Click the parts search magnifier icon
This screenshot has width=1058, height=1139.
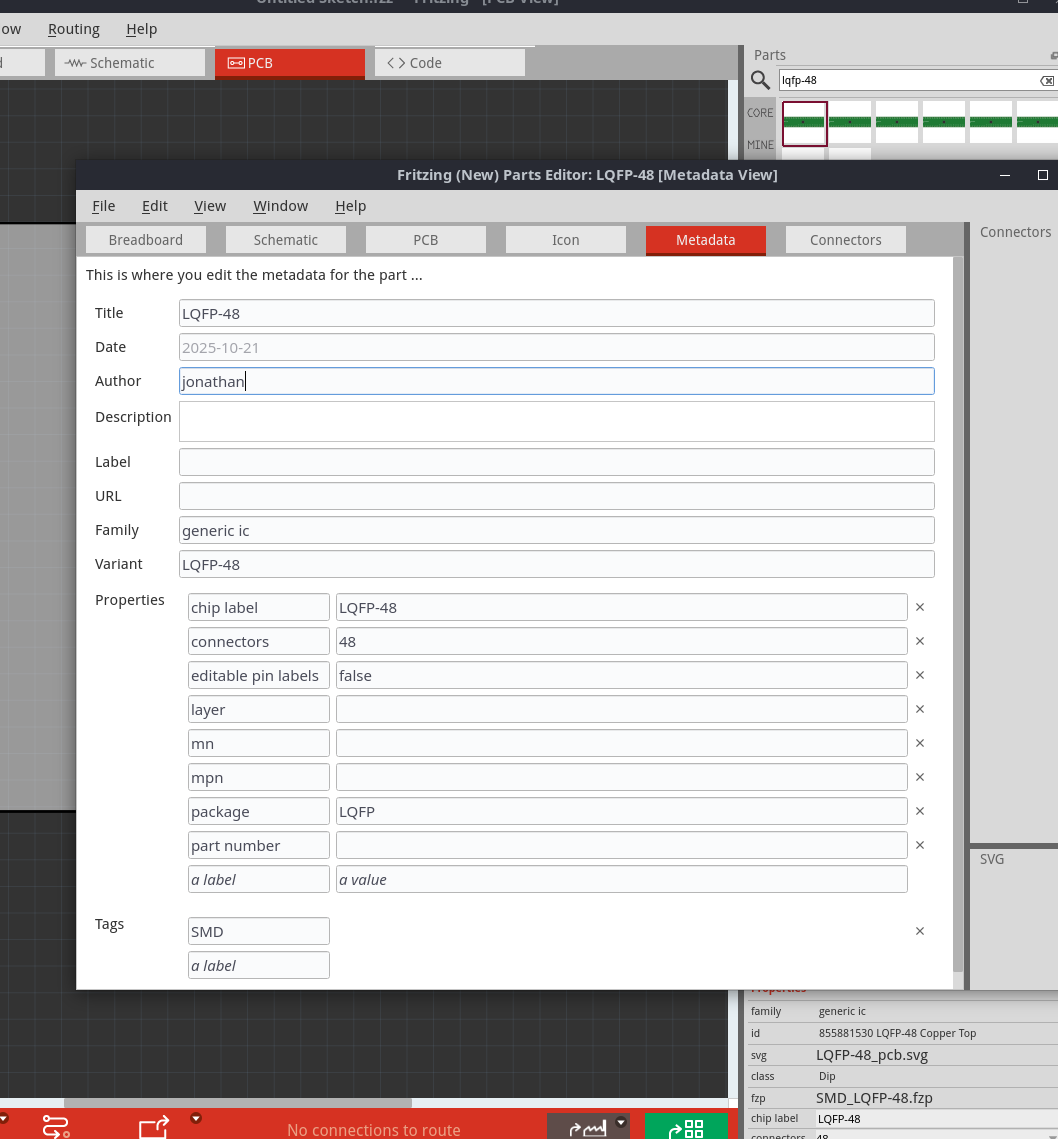(x=761, y=80)
